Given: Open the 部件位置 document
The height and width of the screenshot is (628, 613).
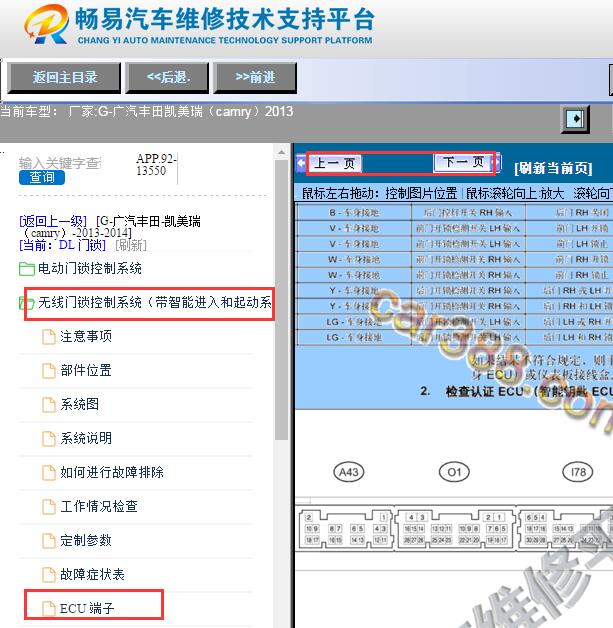Looking at the screenshot, I should click(x=86, y=370).
